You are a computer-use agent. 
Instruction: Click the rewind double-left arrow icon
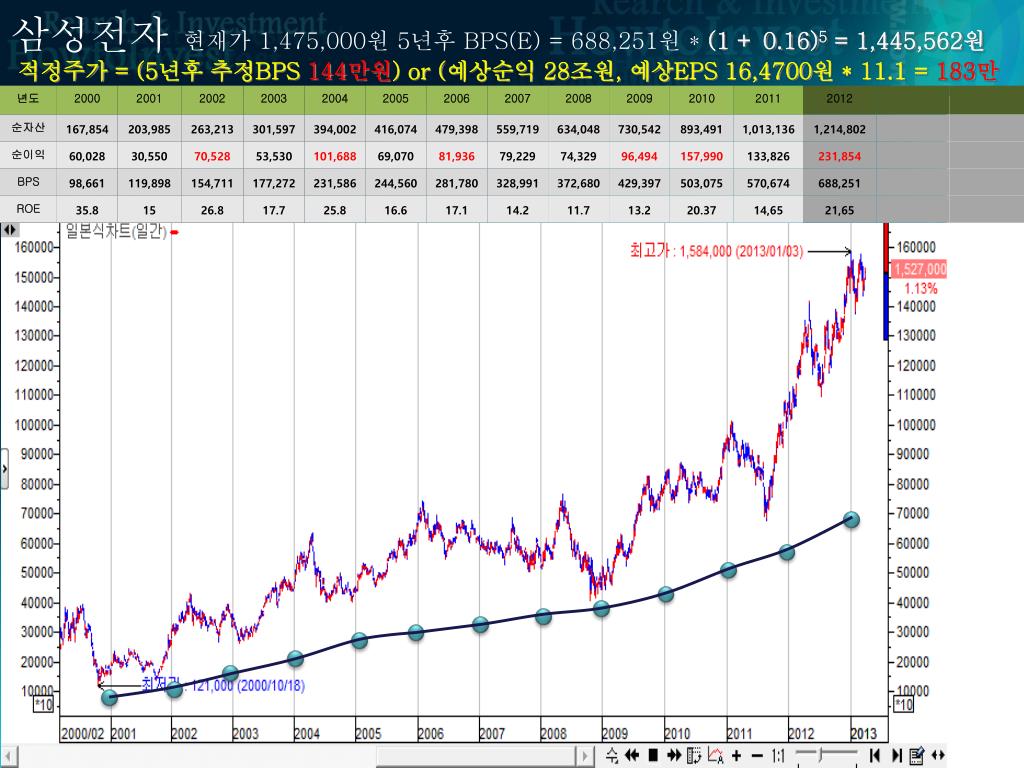click(632, 756)
